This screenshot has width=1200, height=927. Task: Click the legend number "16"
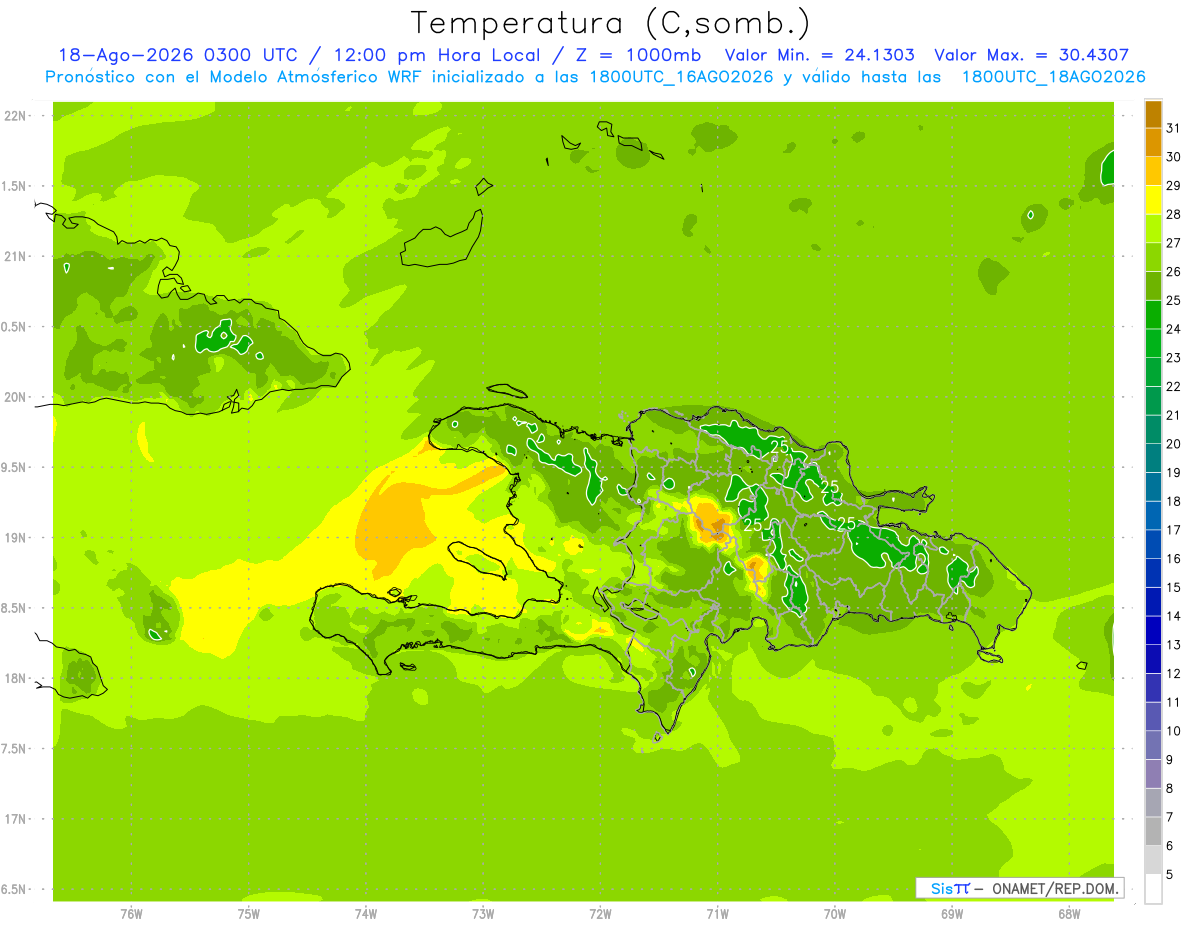[1173, 559]
